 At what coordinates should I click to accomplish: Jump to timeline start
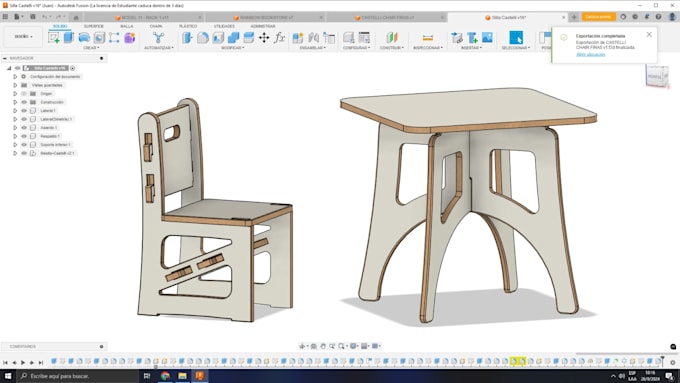pos(5,362)
